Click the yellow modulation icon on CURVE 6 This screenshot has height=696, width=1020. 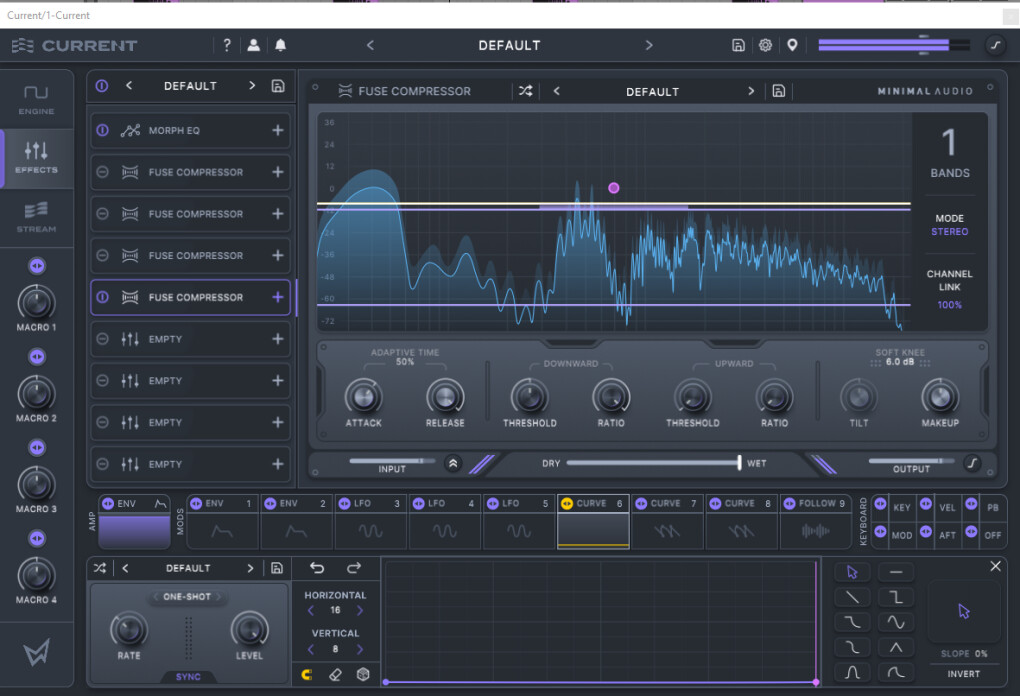pos(567,503)
